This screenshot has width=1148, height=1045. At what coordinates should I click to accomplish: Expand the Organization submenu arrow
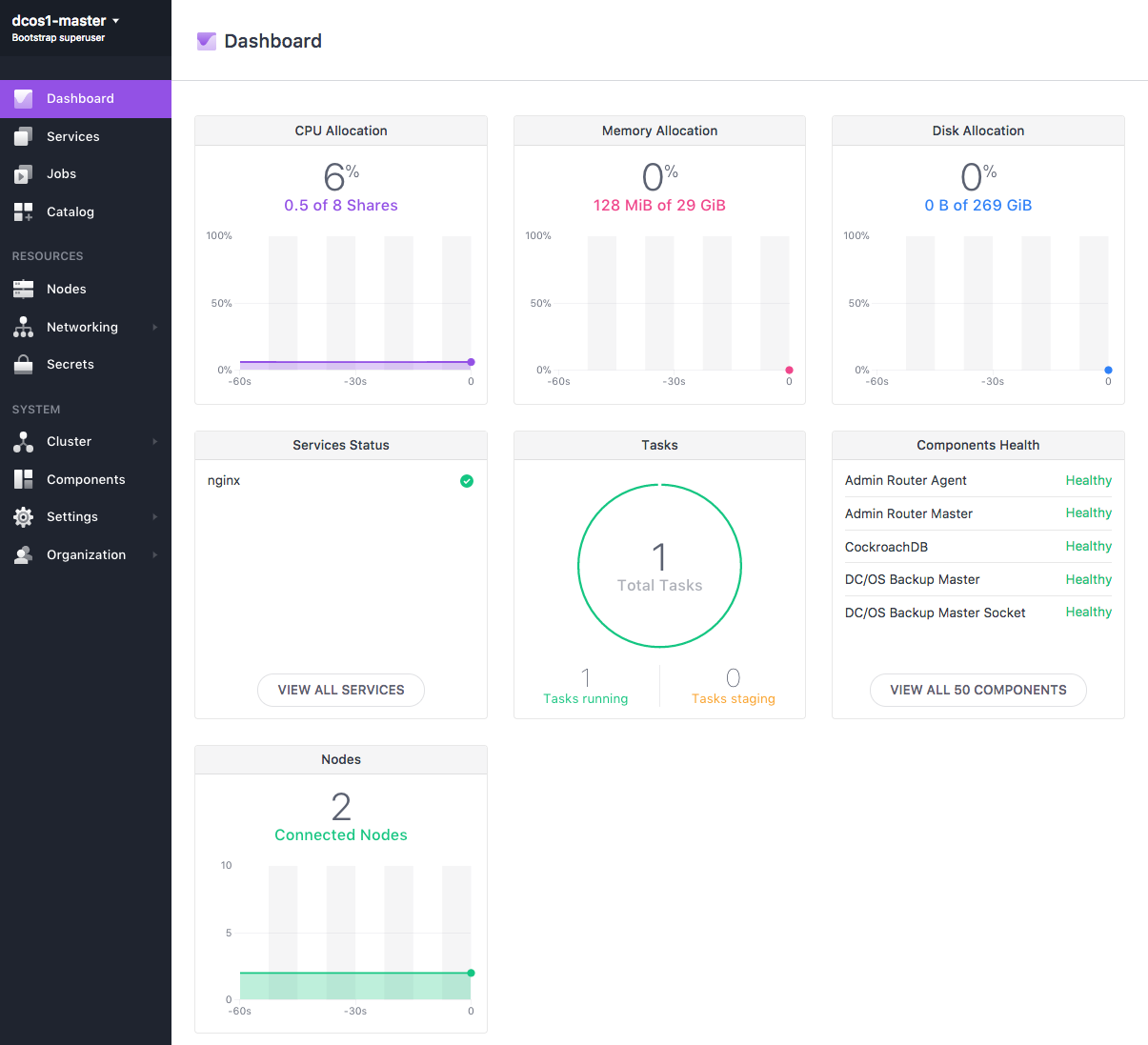click(154, 554)
